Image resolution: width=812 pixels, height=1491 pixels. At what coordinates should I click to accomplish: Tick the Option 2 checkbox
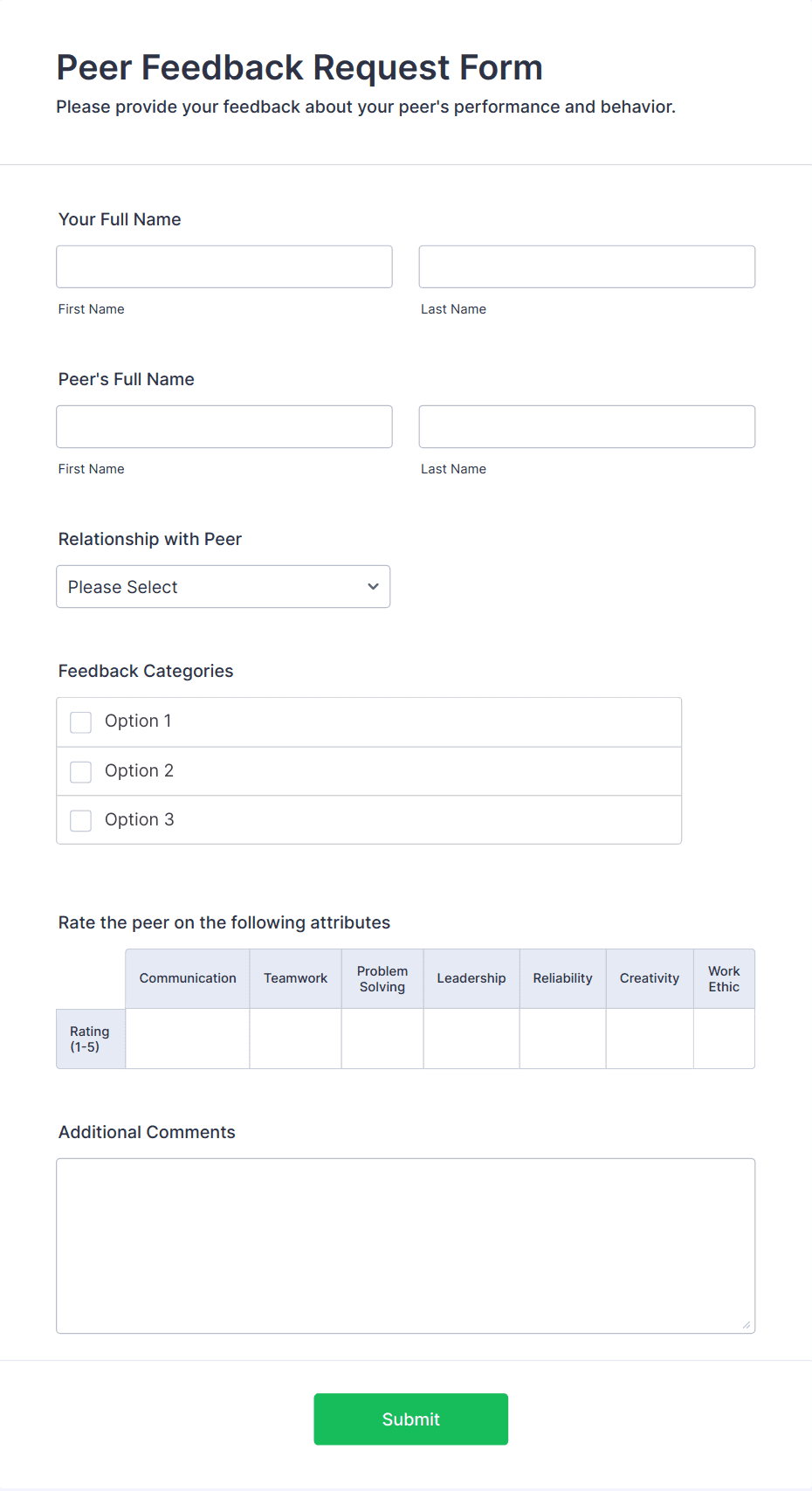pyautogui.click(x=81, y=771)
